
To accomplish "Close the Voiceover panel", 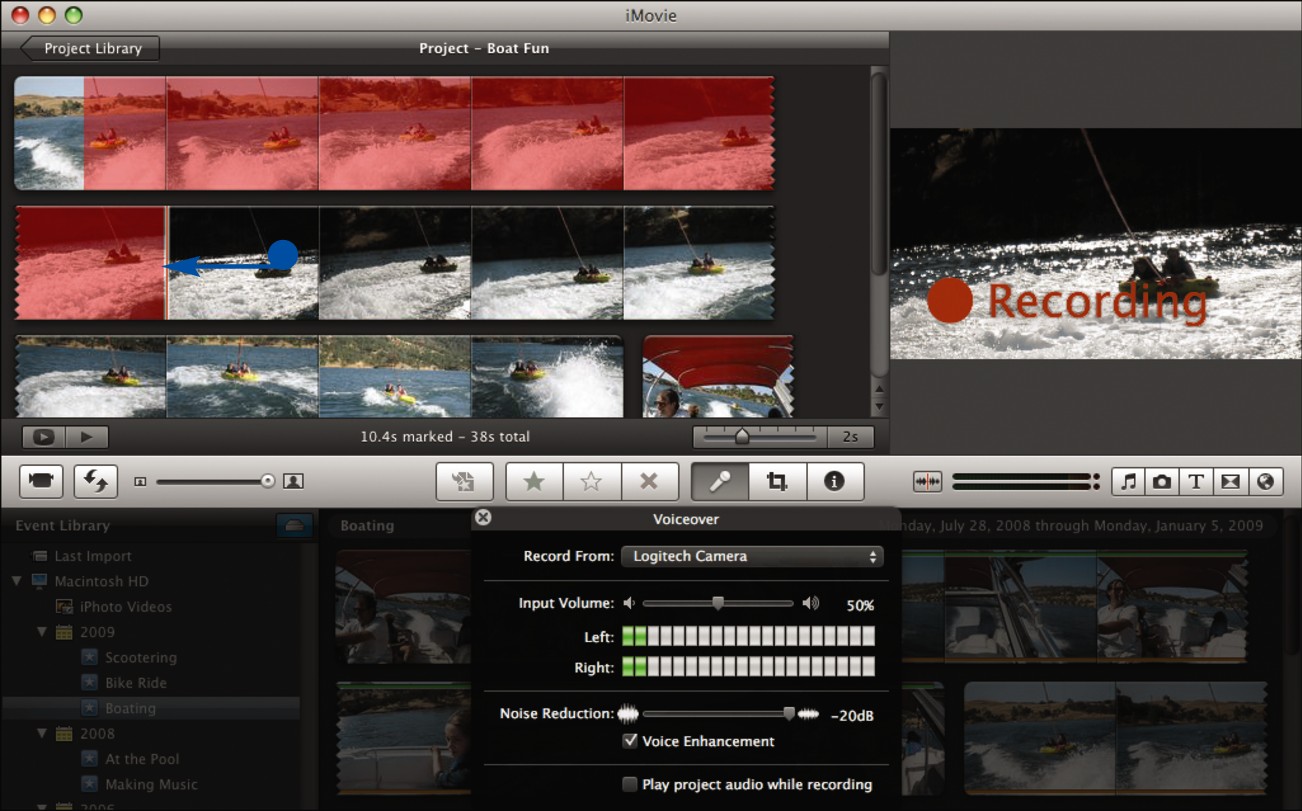I will click(483, 517).
